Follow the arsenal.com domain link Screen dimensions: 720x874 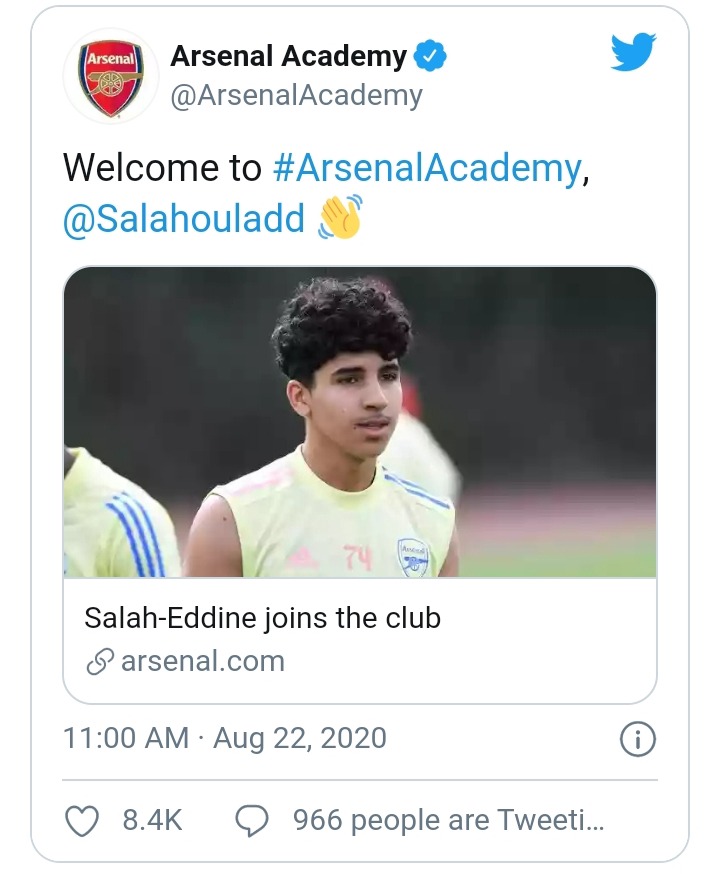(202, 662)
